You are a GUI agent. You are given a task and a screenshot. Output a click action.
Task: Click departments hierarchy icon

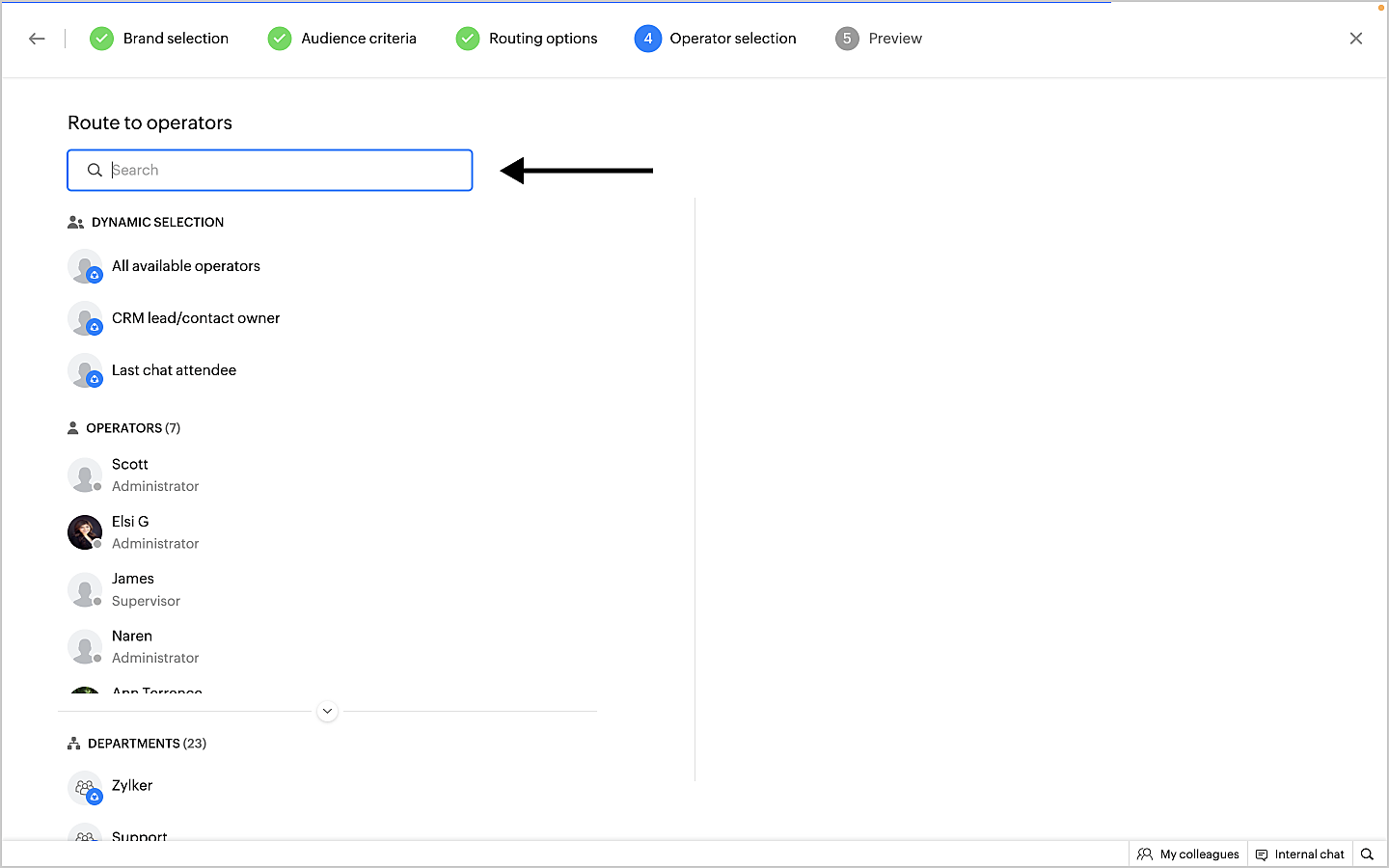point(73,744)
